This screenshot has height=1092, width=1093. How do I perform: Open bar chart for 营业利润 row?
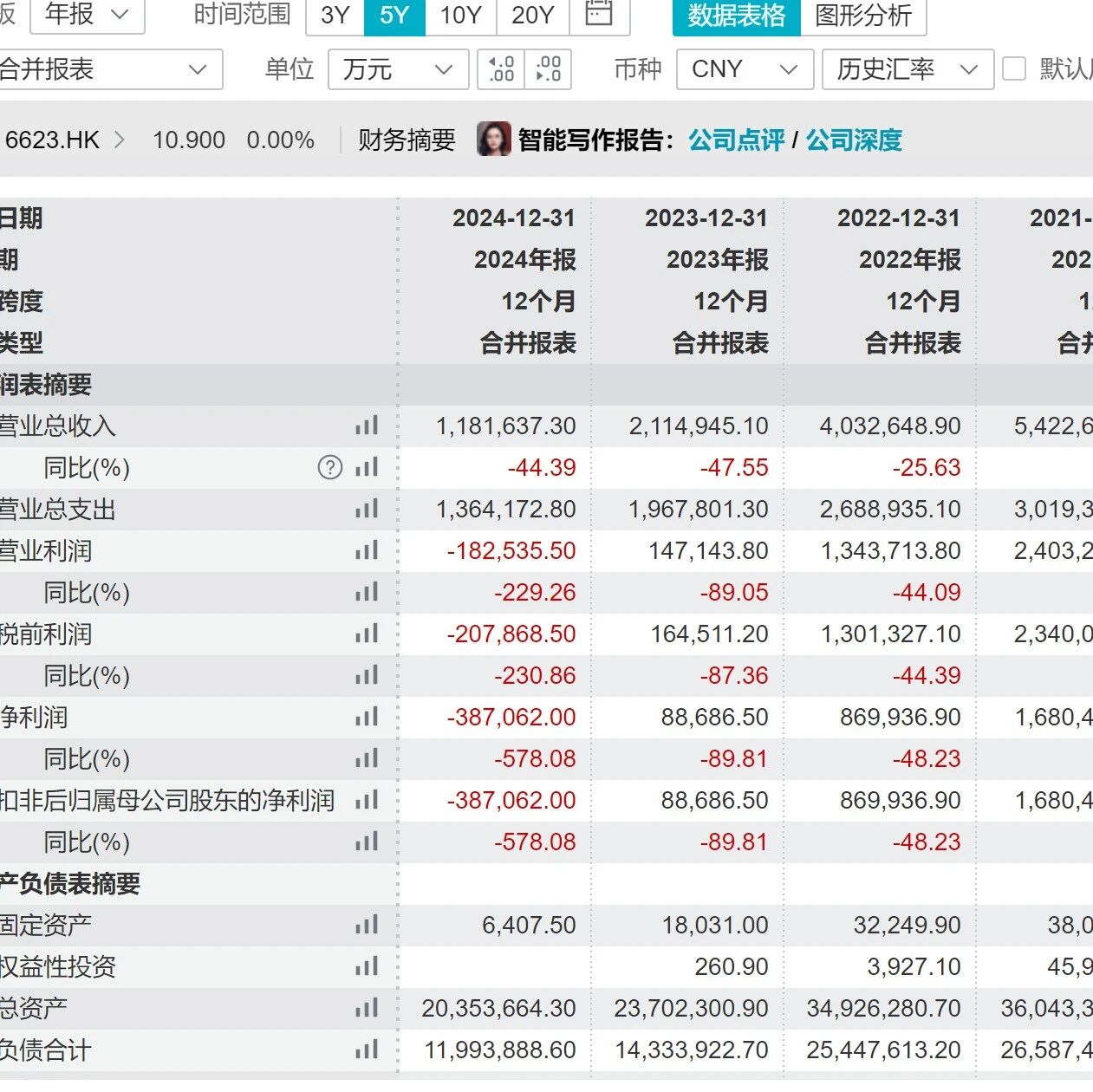point(367,550)
